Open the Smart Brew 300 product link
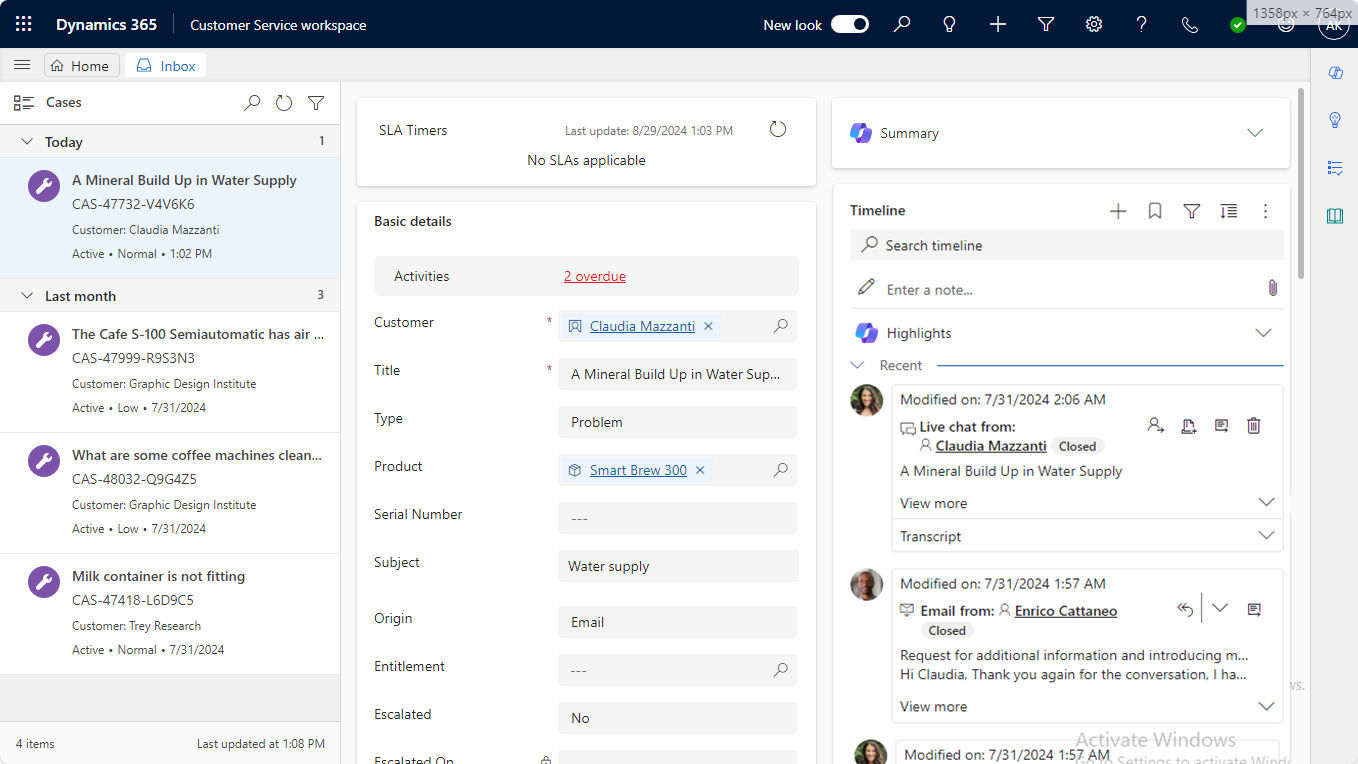This screenshot has height=764, width=1358. 638,470
